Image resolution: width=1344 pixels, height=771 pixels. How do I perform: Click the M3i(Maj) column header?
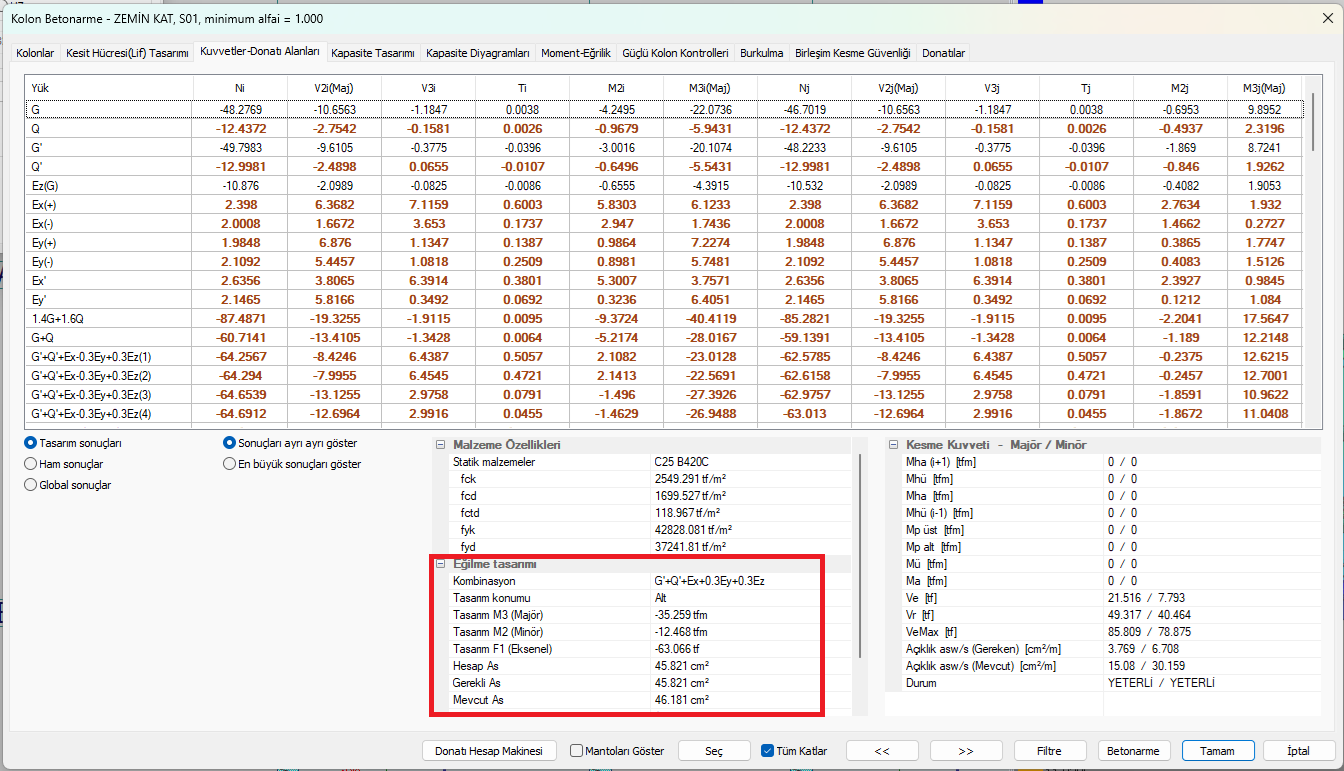click(709, 88)
